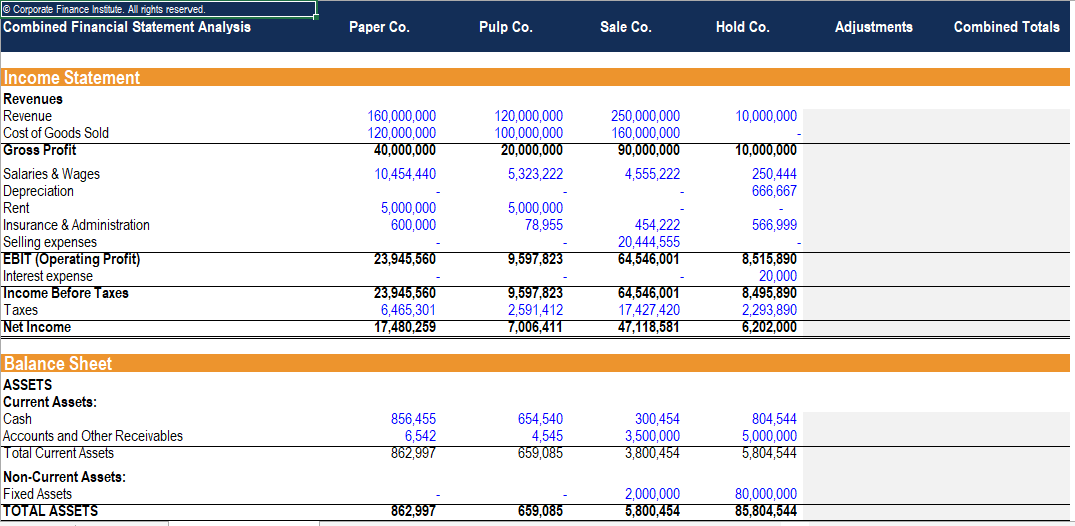1075x526 pixels.
Task: Select Sale Co. selling expenses 20,444,555
Action: 649,242
